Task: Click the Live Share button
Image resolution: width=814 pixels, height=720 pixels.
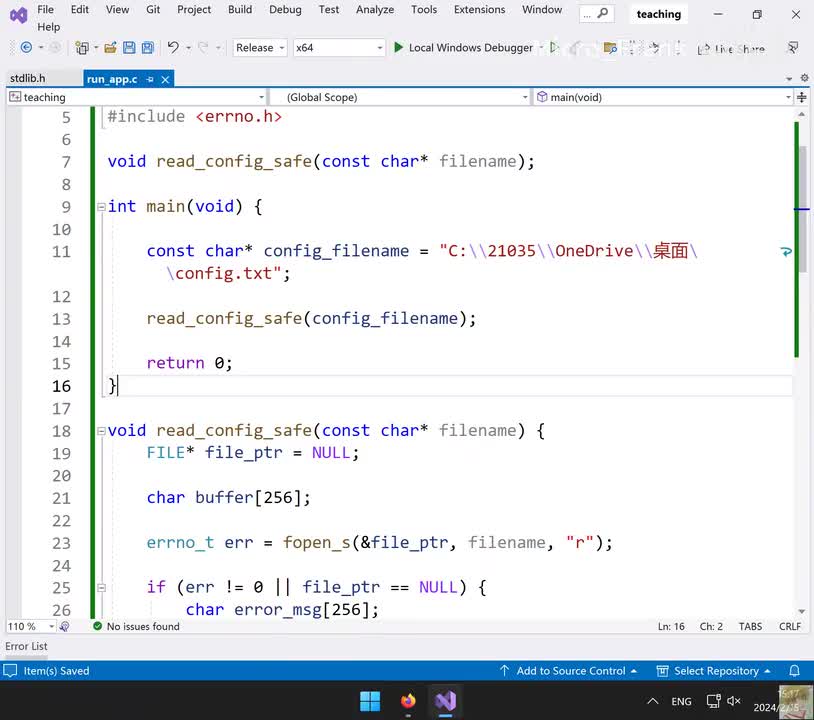Action: (731, 49)
